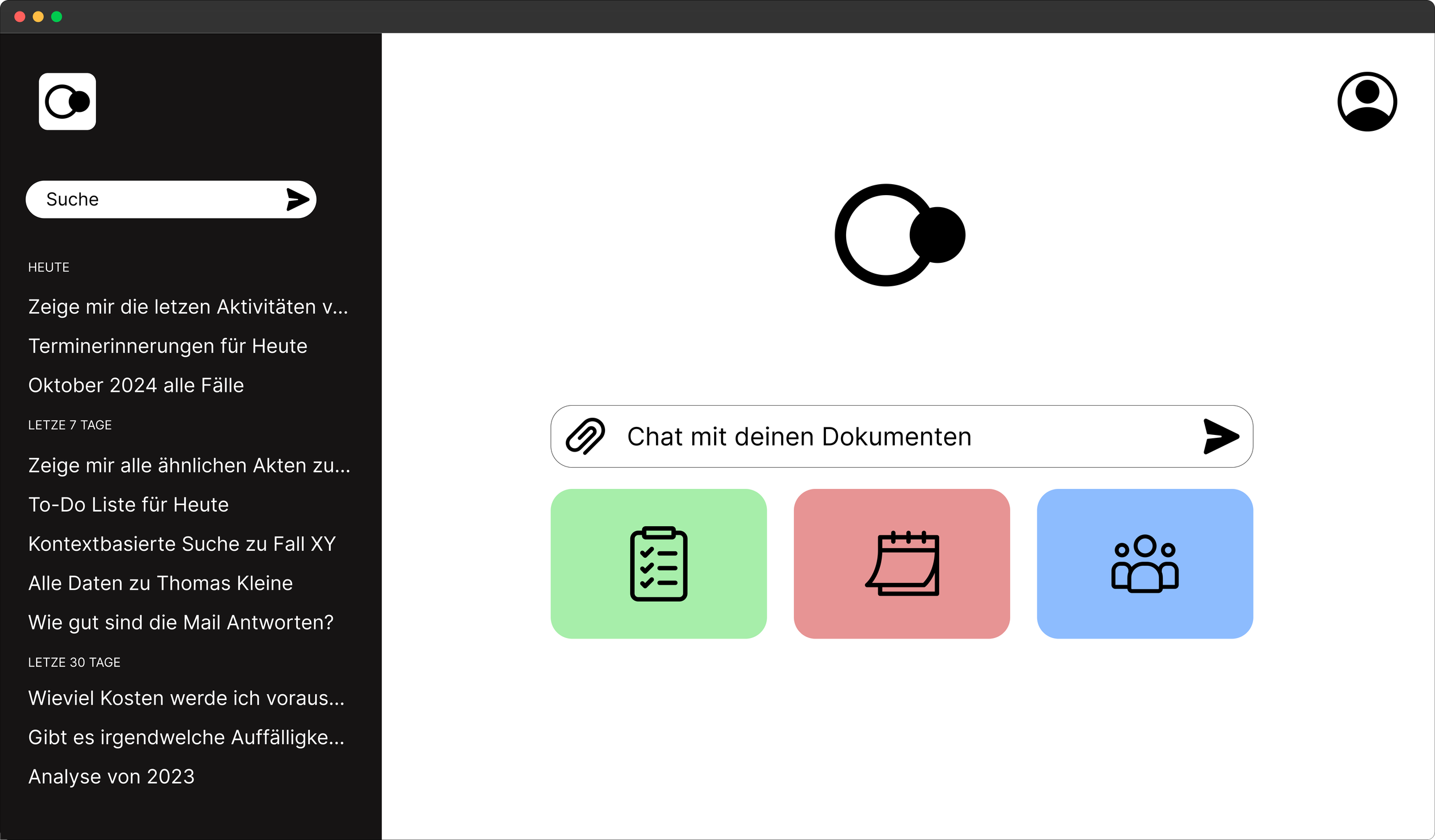Image resolution: width=1435 pixels, height=840 pixels.
Task: Open the blue team members tile
Action: [x=1145, y=563]
